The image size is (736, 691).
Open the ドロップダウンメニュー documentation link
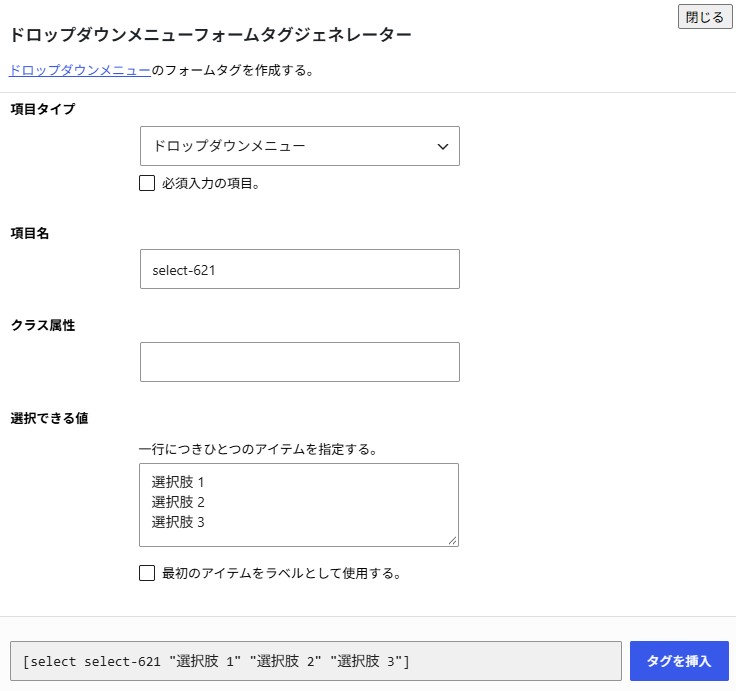click(80, 70)
